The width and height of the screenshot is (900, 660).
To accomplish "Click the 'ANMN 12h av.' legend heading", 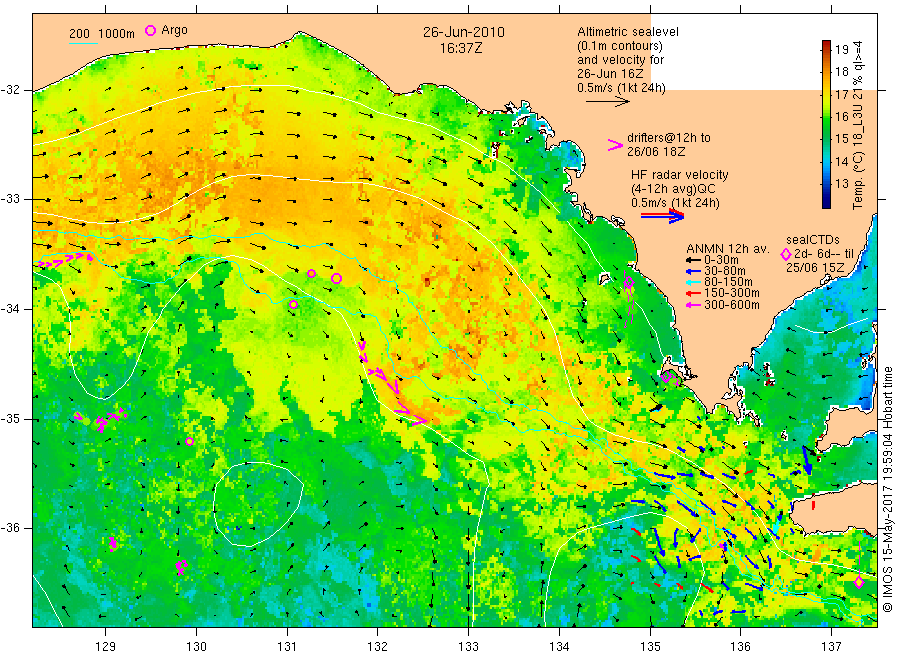I will coord(727,249).
